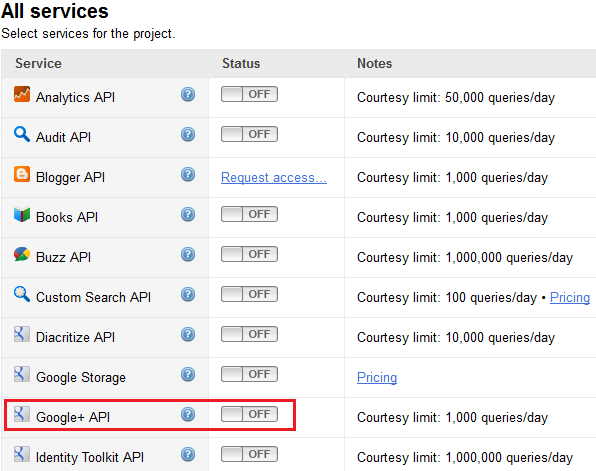Select the Analytics API service name
596x471 pixels.
75,98
